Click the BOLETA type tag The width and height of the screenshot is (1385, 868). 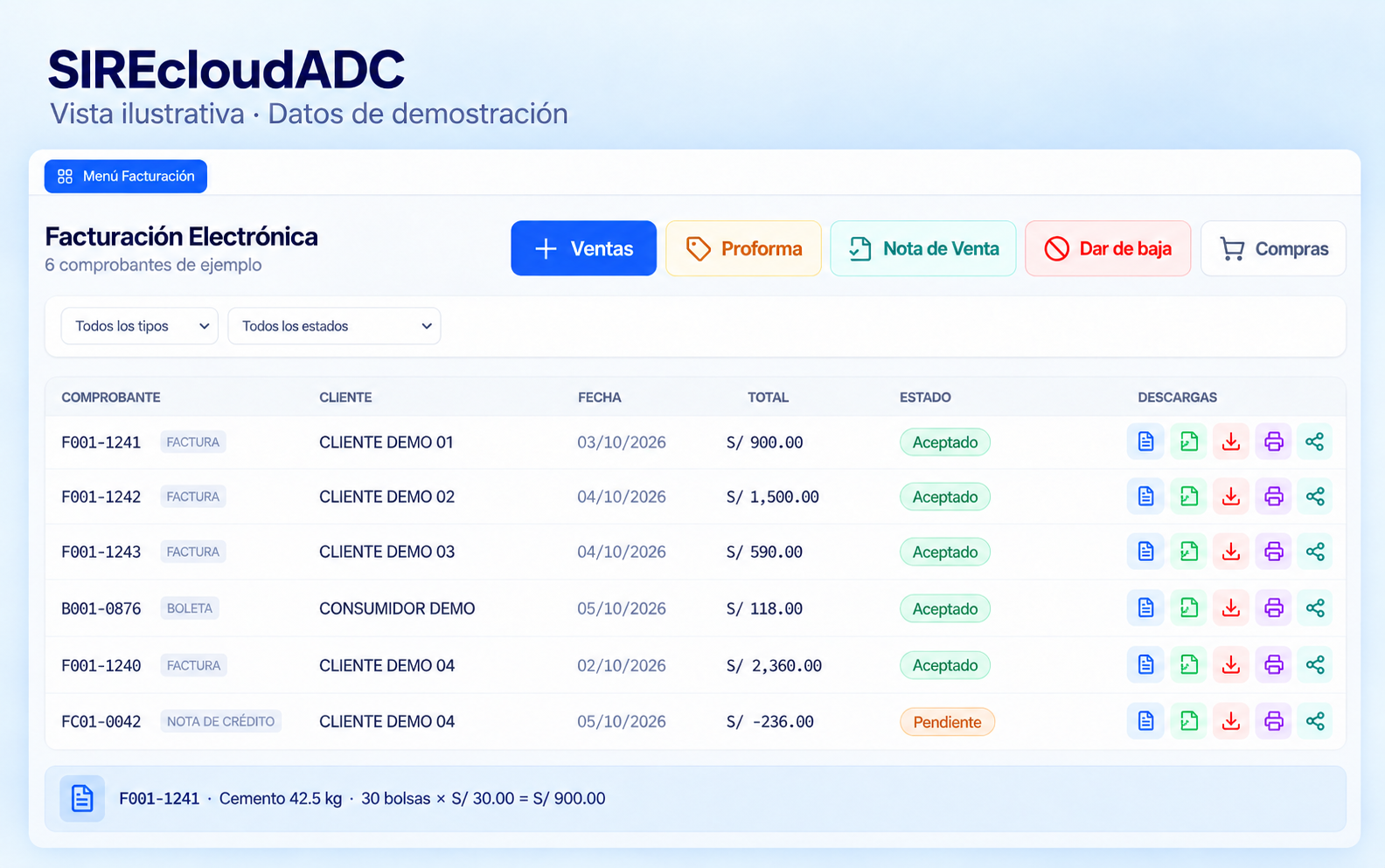point(190,608)
